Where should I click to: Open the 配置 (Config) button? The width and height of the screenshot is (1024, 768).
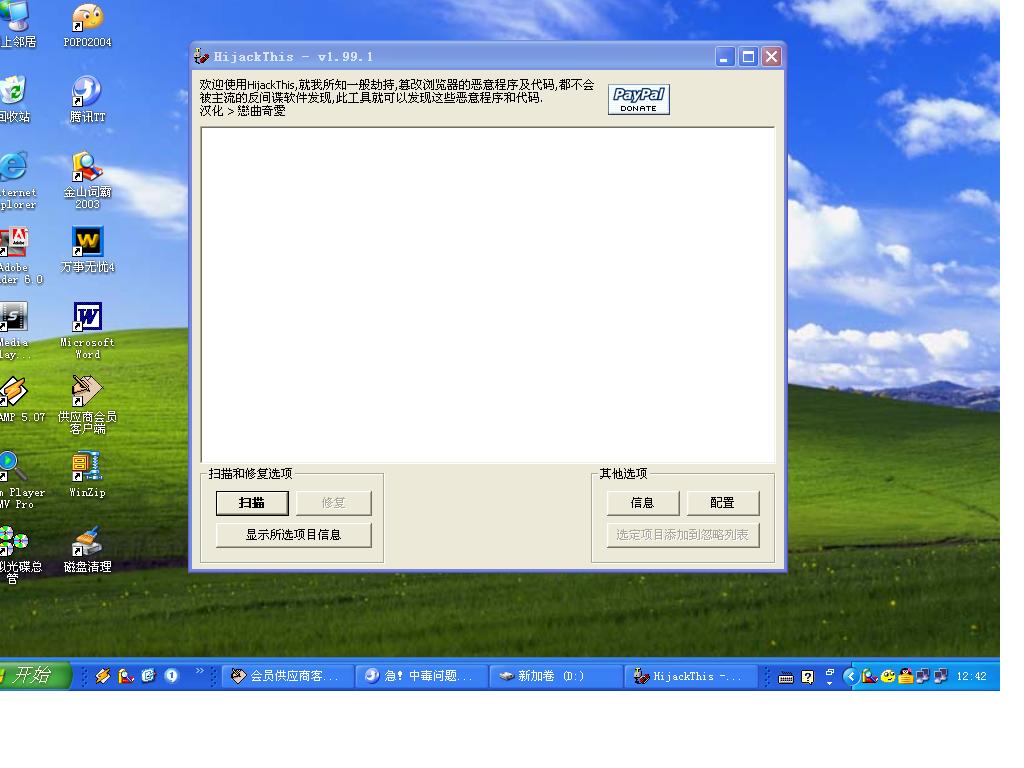click(722, 503)
